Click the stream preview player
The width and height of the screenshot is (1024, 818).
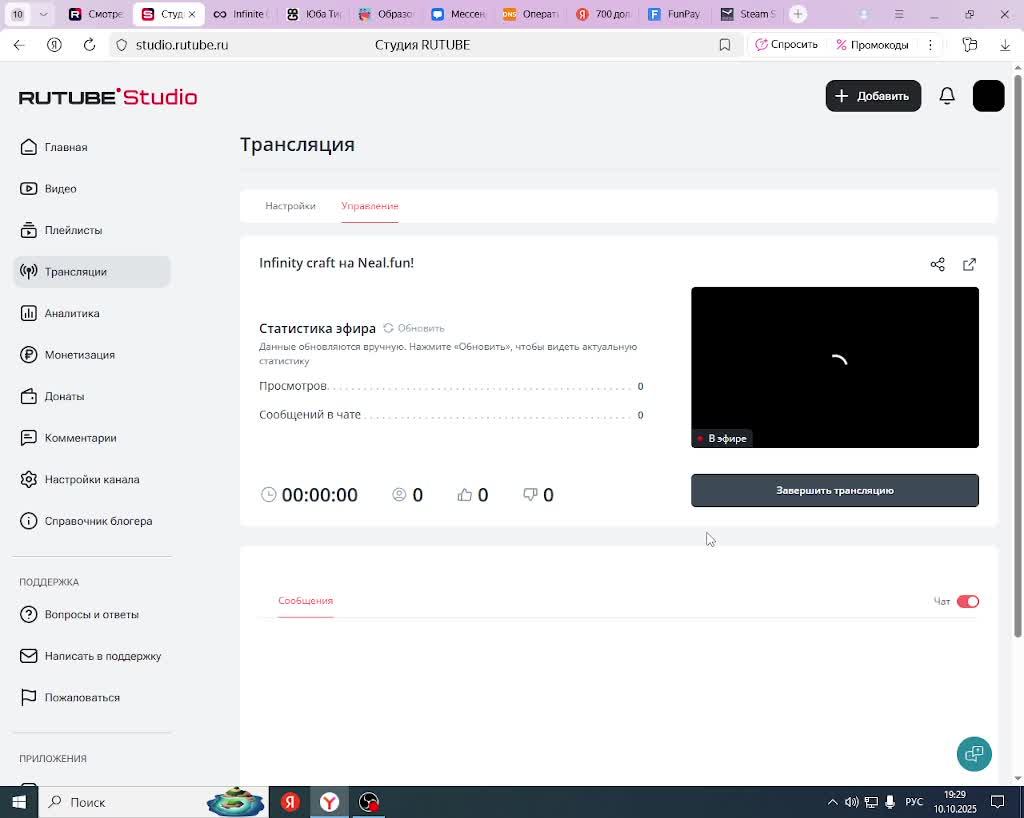[835, 368]
